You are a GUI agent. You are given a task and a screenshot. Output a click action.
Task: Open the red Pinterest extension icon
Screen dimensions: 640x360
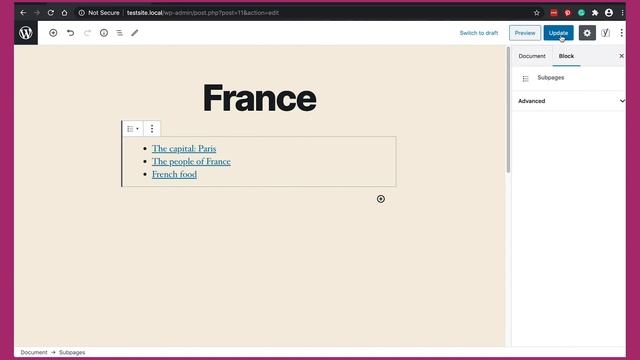click(567, 13)
